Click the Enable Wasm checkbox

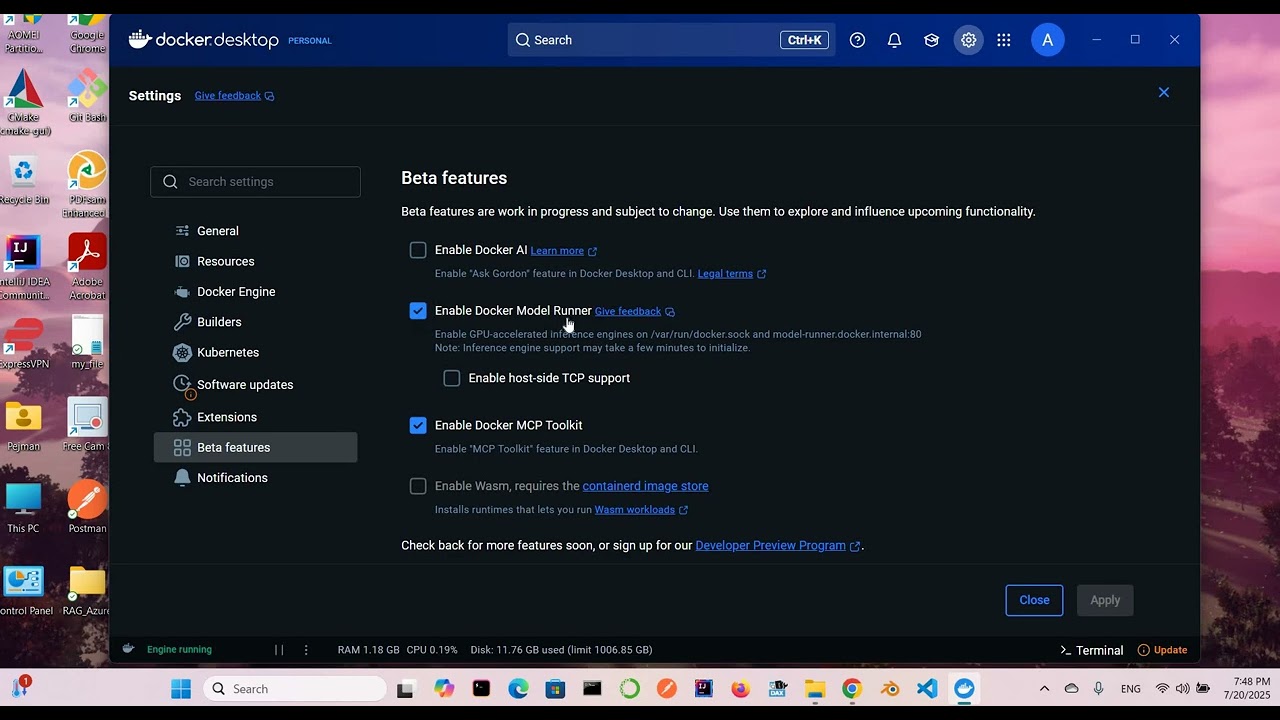(418, 486)
